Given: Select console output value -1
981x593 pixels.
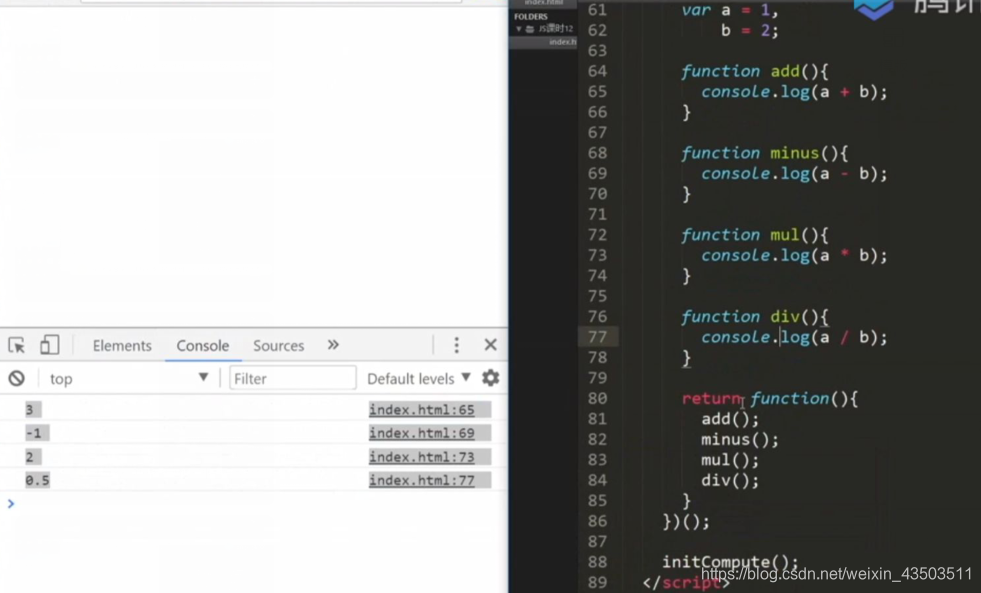Looking at the screenshot, I should click(34, 433).
